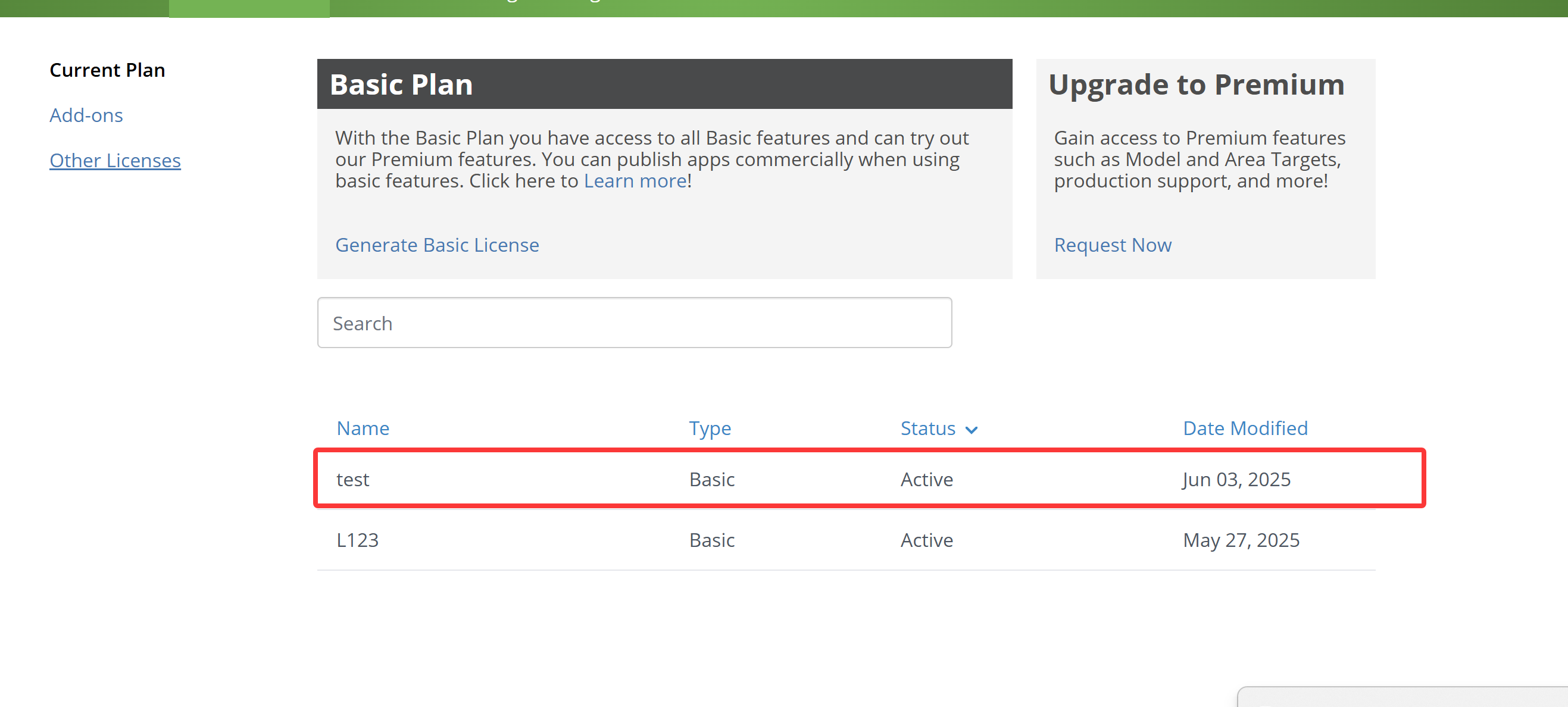Open the Add-ons sidebar link
Screen dimensions: 1568x707
86,115
